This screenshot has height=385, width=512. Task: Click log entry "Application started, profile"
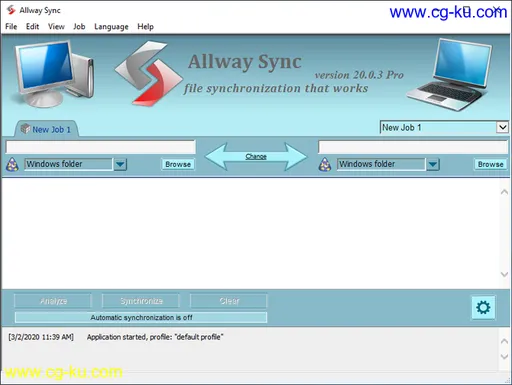(x=155, y=337)
